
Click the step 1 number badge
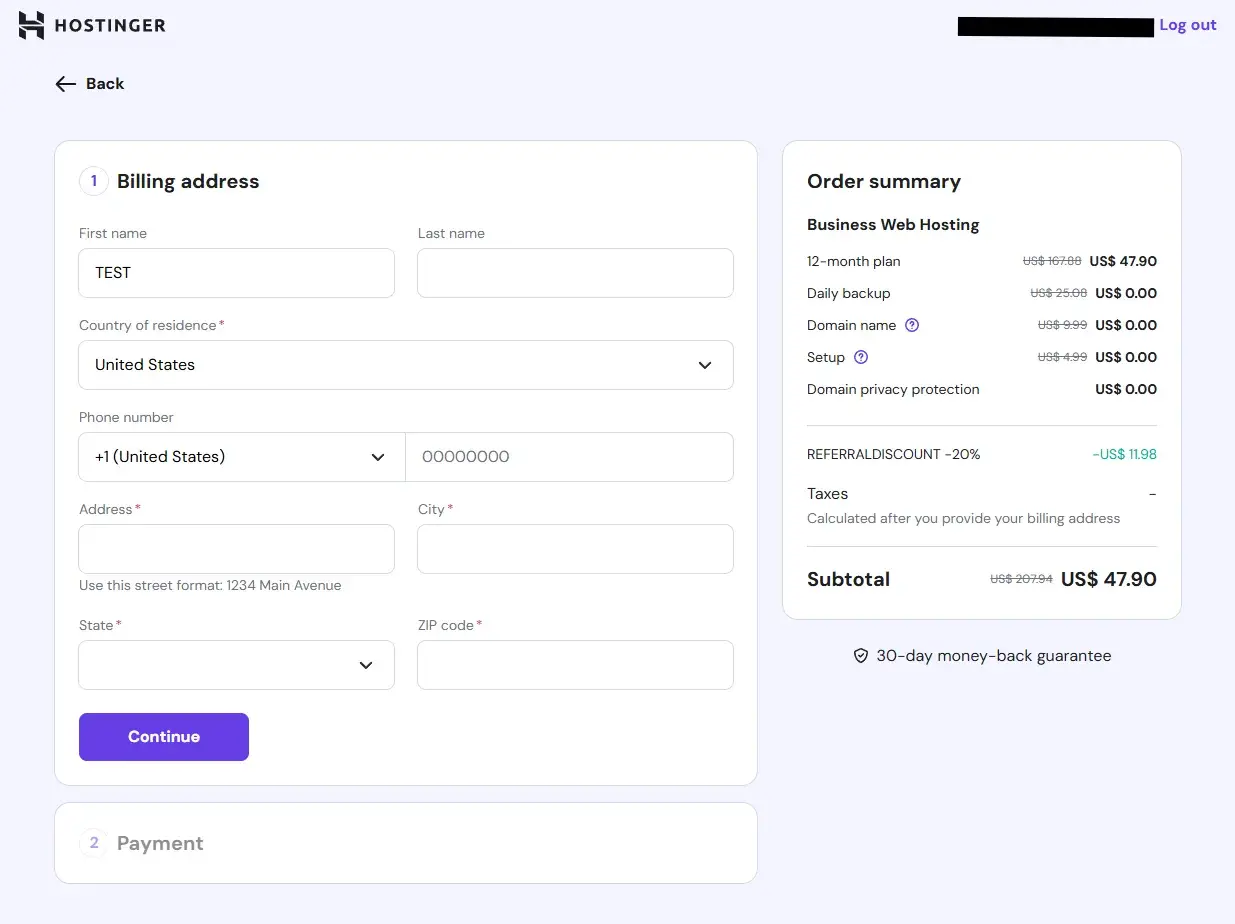94,181
